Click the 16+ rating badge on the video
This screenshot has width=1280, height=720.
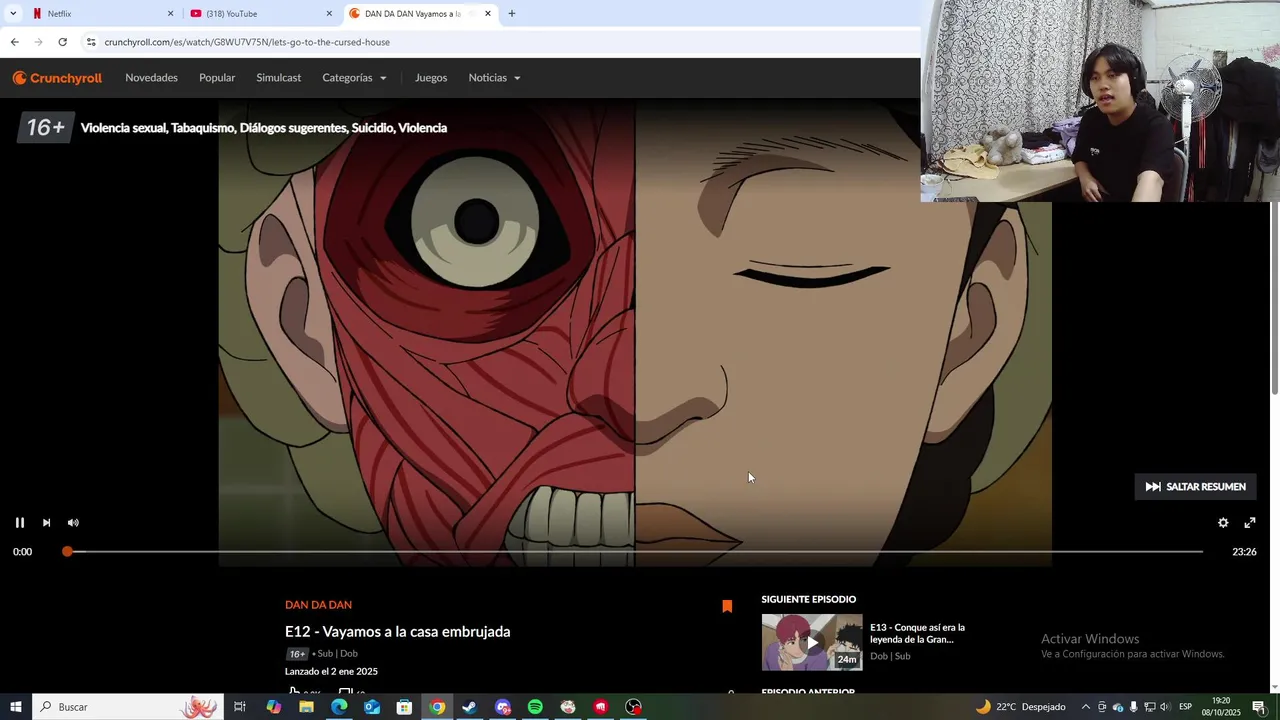pos(45,128)
